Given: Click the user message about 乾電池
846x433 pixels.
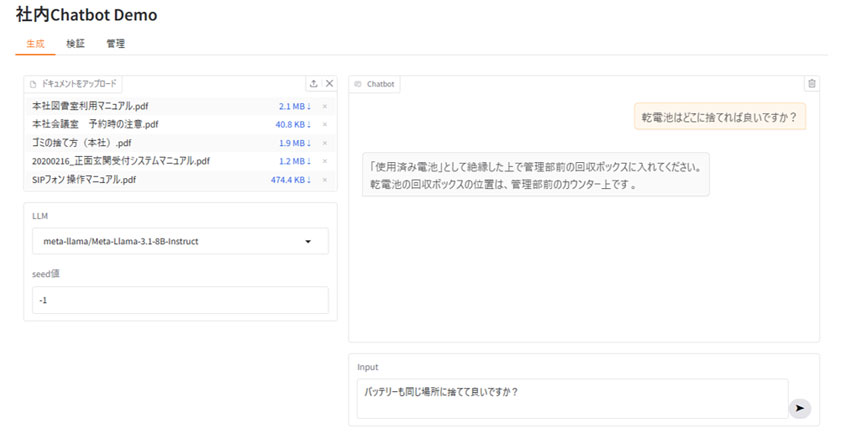Looking at the screenshot, I should pos(719,117).
